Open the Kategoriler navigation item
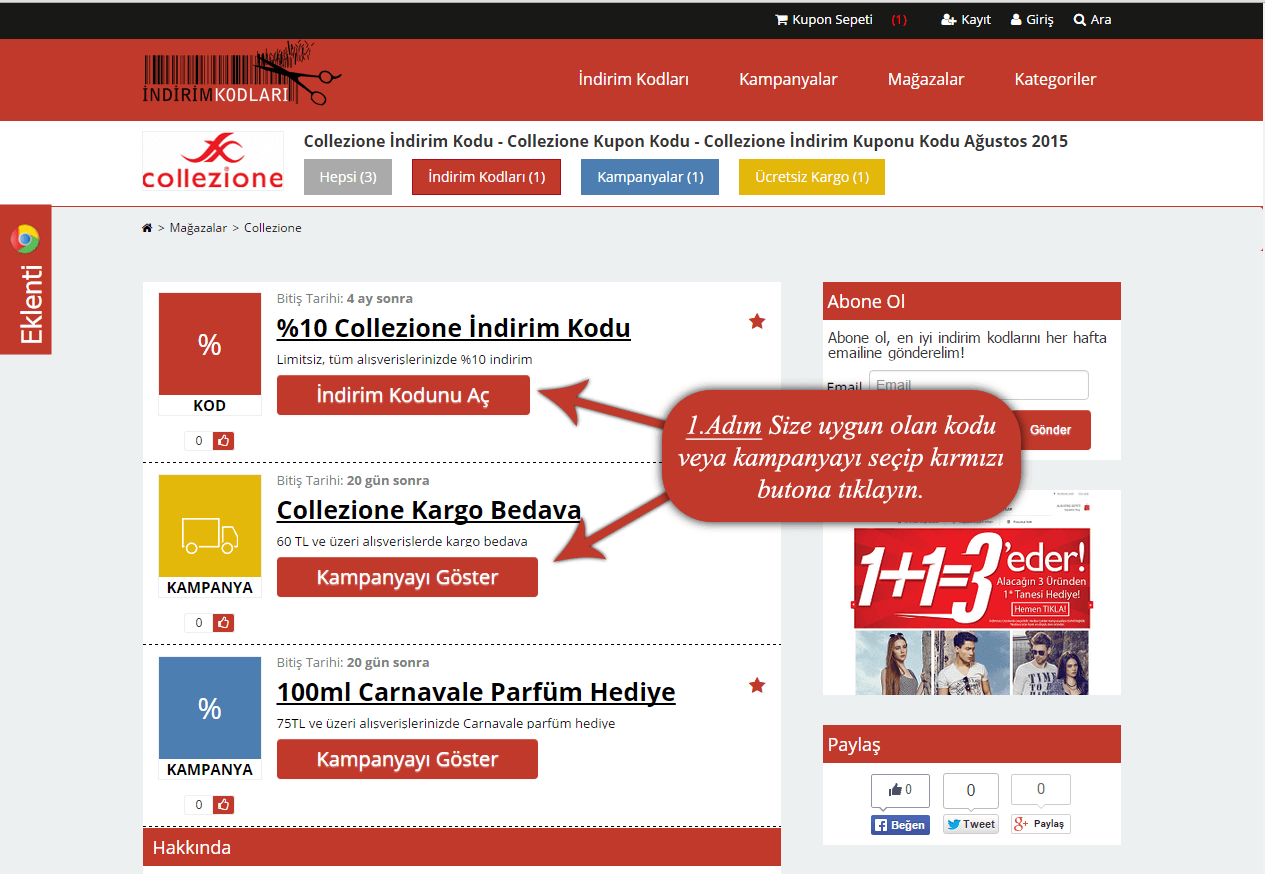This screenshot has height=874, width=1265. coord(1055,79)
